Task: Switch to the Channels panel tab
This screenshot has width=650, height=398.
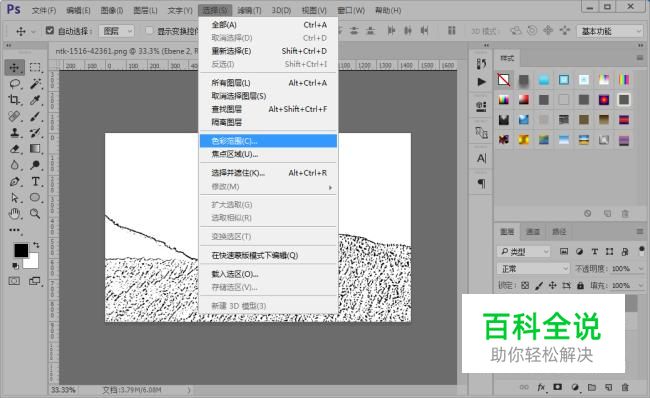Action: coord(533,231)
